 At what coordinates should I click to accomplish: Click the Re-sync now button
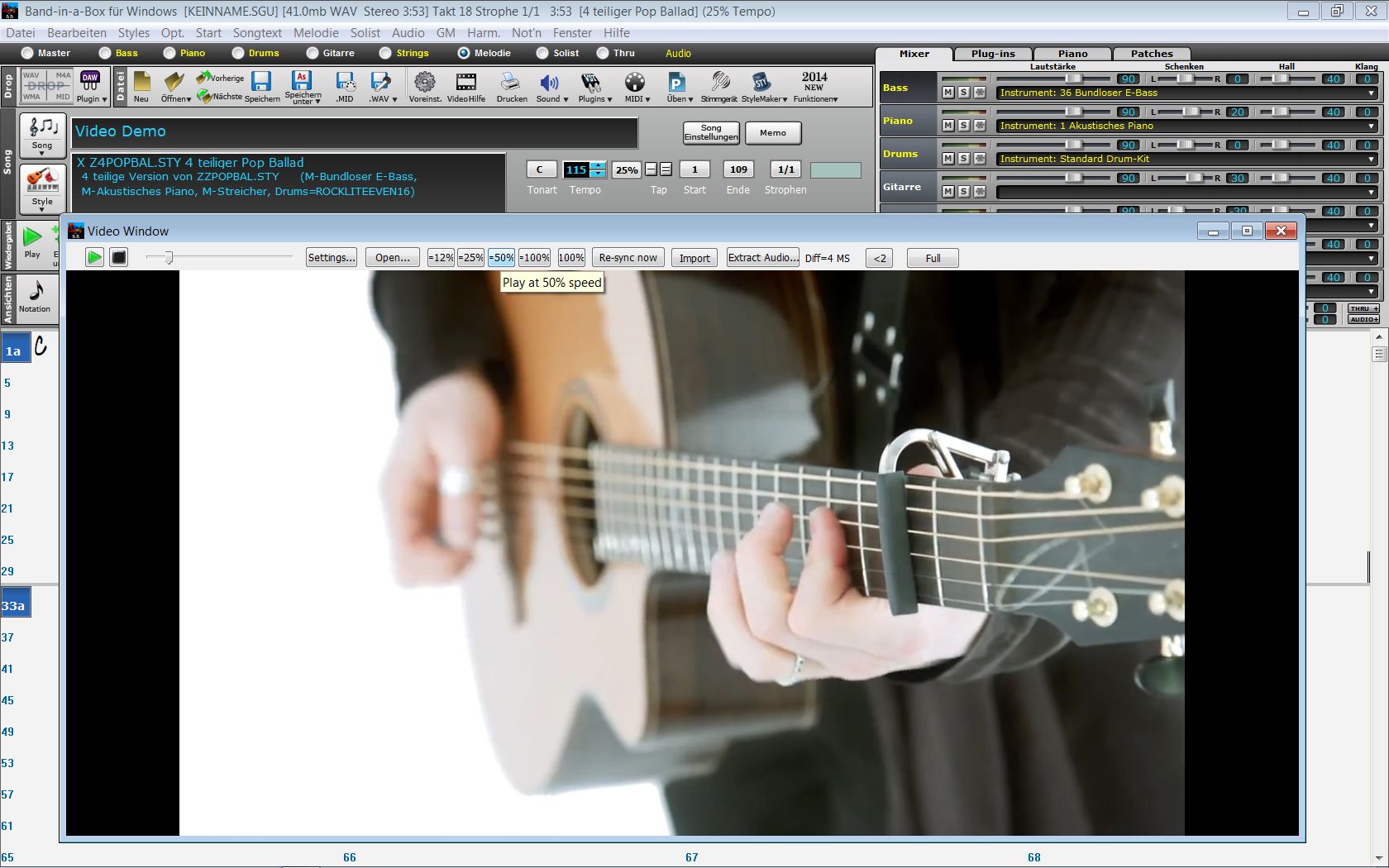628,257
